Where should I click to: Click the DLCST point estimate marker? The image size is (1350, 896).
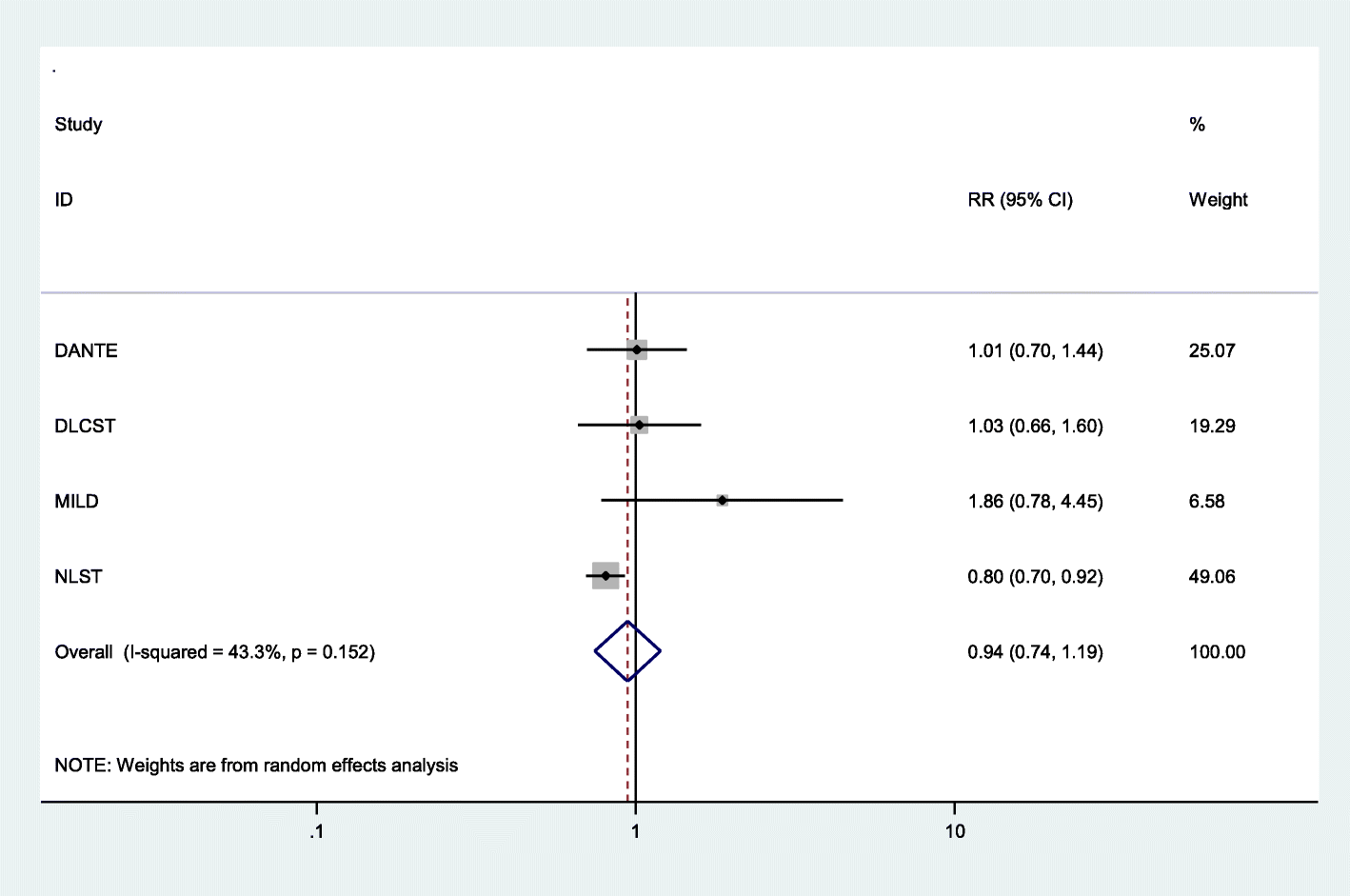(639, 425)
